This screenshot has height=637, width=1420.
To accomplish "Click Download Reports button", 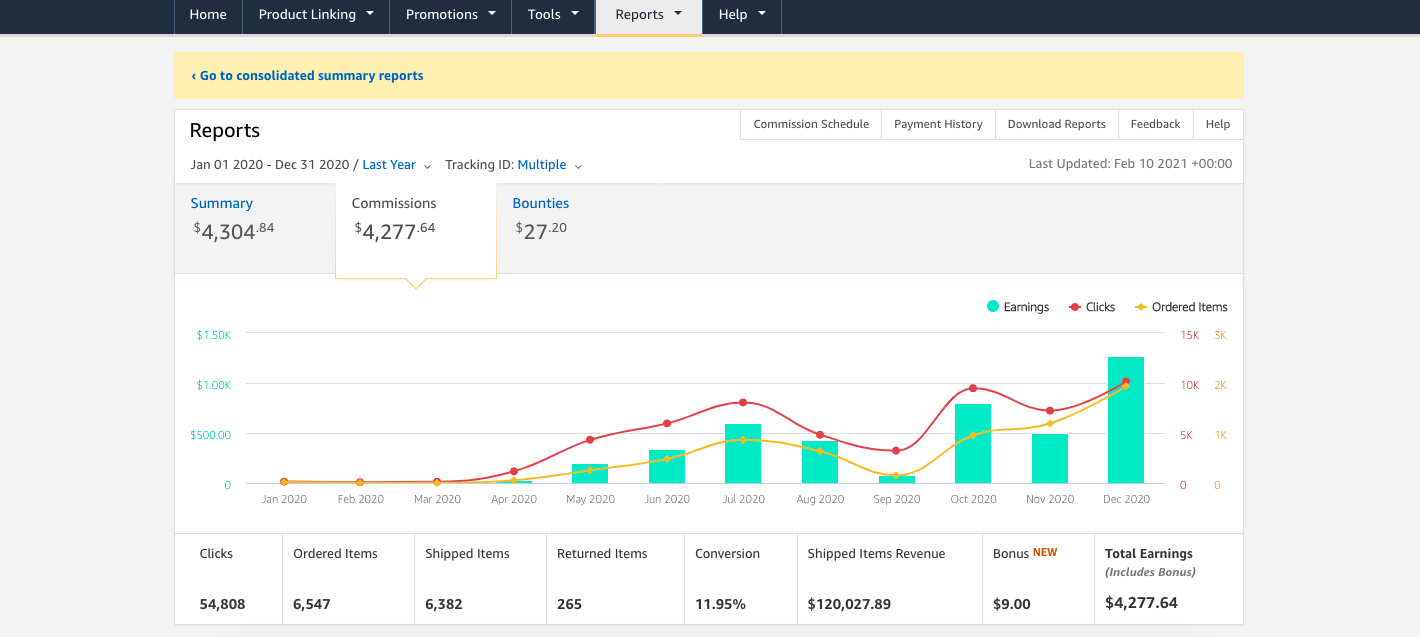I will click(x=1056, y=124).
